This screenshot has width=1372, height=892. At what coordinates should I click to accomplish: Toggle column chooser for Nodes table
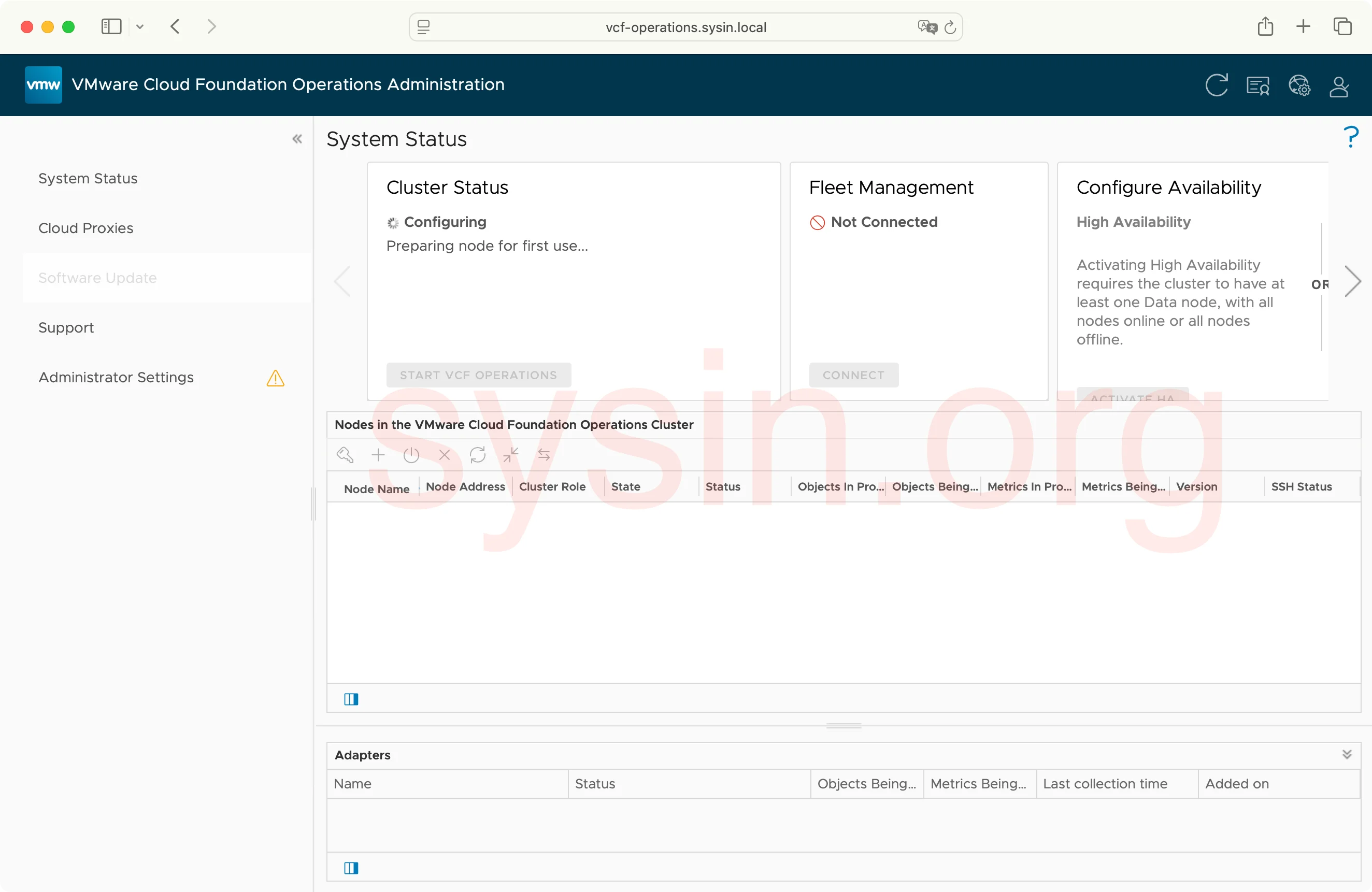[x=351, y=699]
